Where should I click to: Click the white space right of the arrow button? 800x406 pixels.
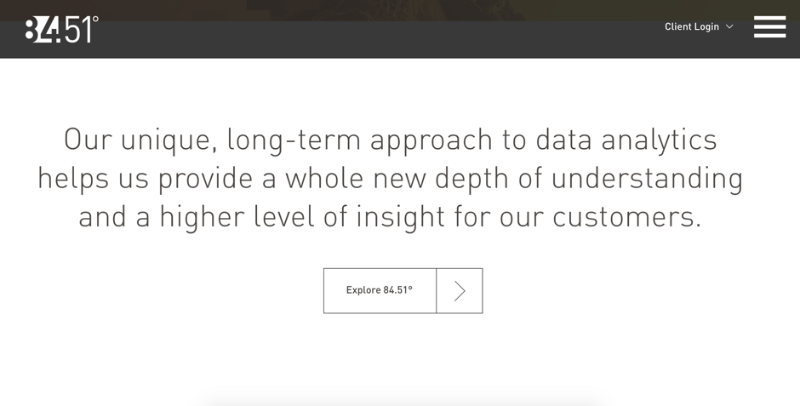(600, 290)
